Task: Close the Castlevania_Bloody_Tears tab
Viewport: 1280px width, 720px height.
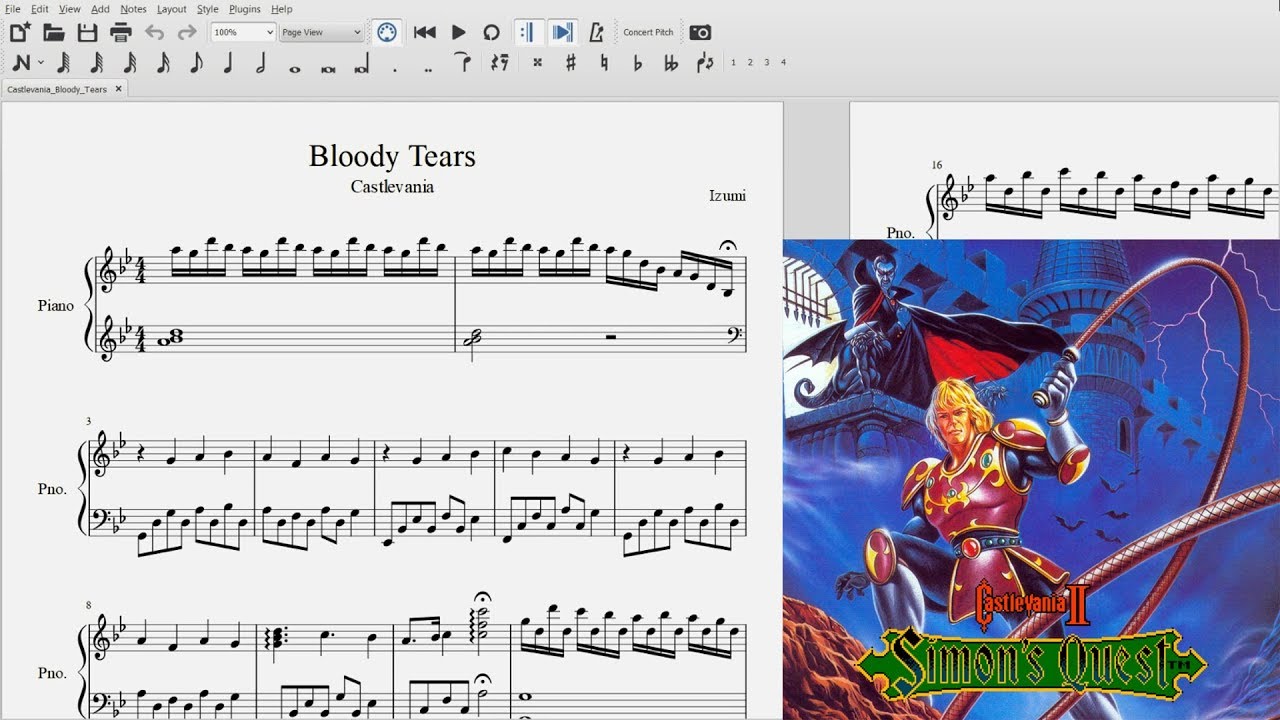Action: pyautogui.click(x=118, y=89)
